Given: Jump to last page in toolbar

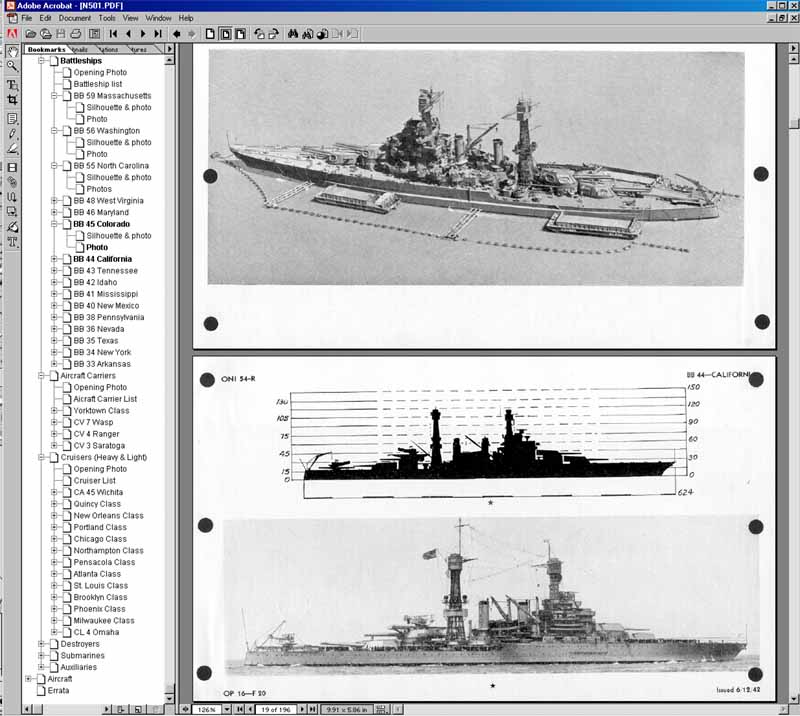Looking at the screenshot, I should coord(157,33).
